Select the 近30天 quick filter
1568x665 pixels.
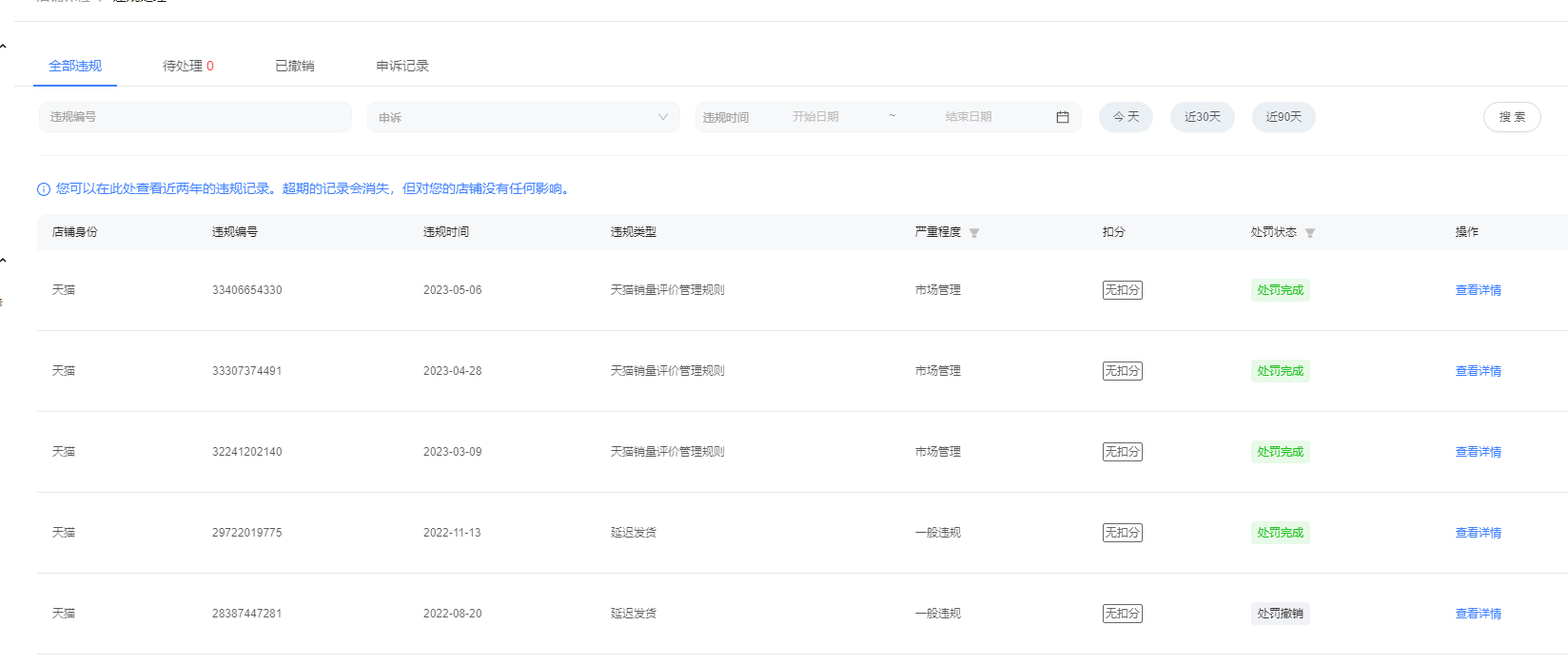pos(1203,117)
